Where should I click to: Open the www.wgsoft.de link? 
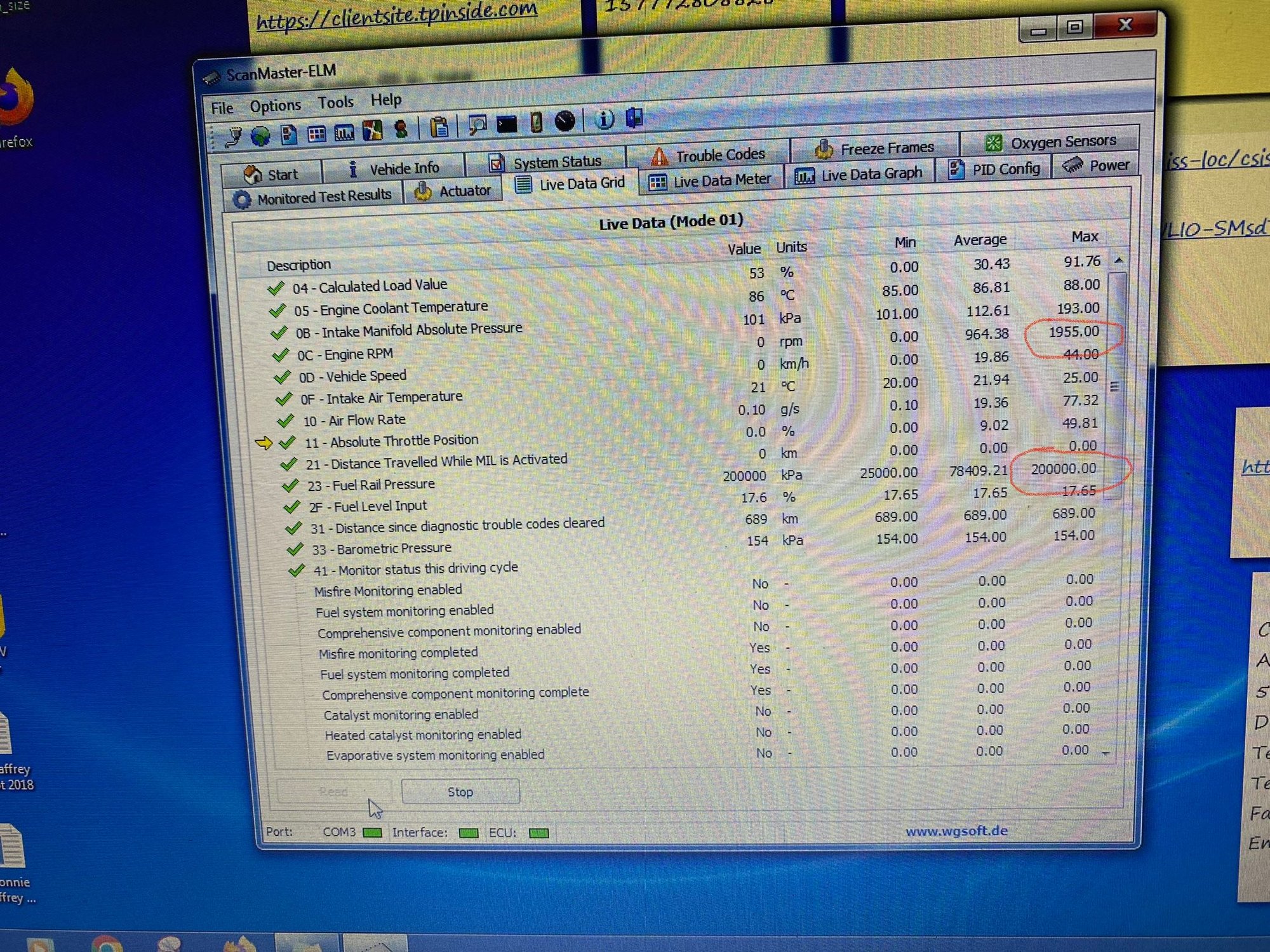956,831
